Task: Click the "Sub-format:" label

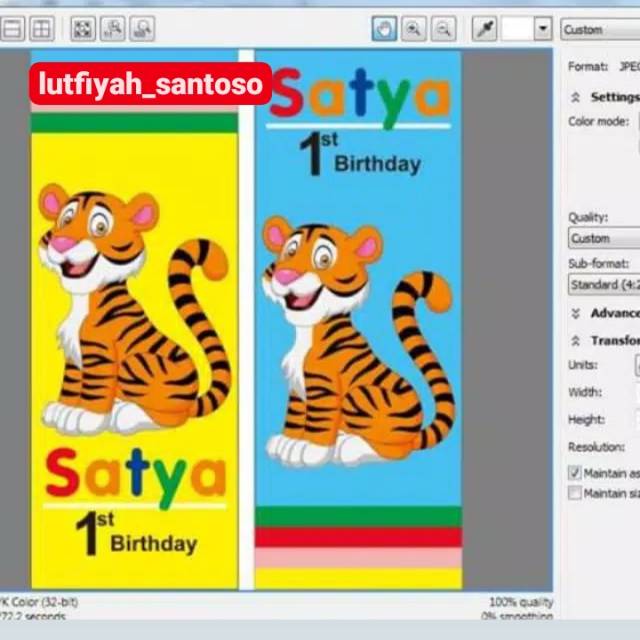Action: click(x=598, y=264)
